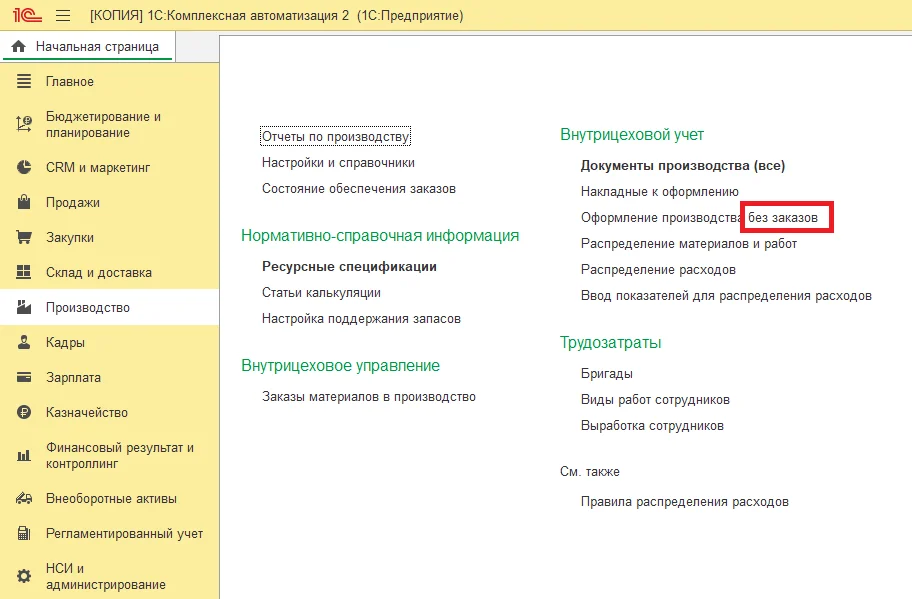The height and width of the screenshot is (599, 912).
Task: Click the 1C logo icon
Action: [27, 15]
